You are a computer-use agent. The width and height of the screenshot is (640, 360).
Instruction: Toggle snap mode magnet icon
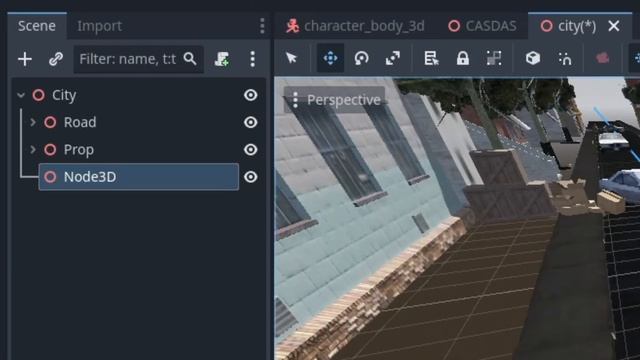click(565, 58)
